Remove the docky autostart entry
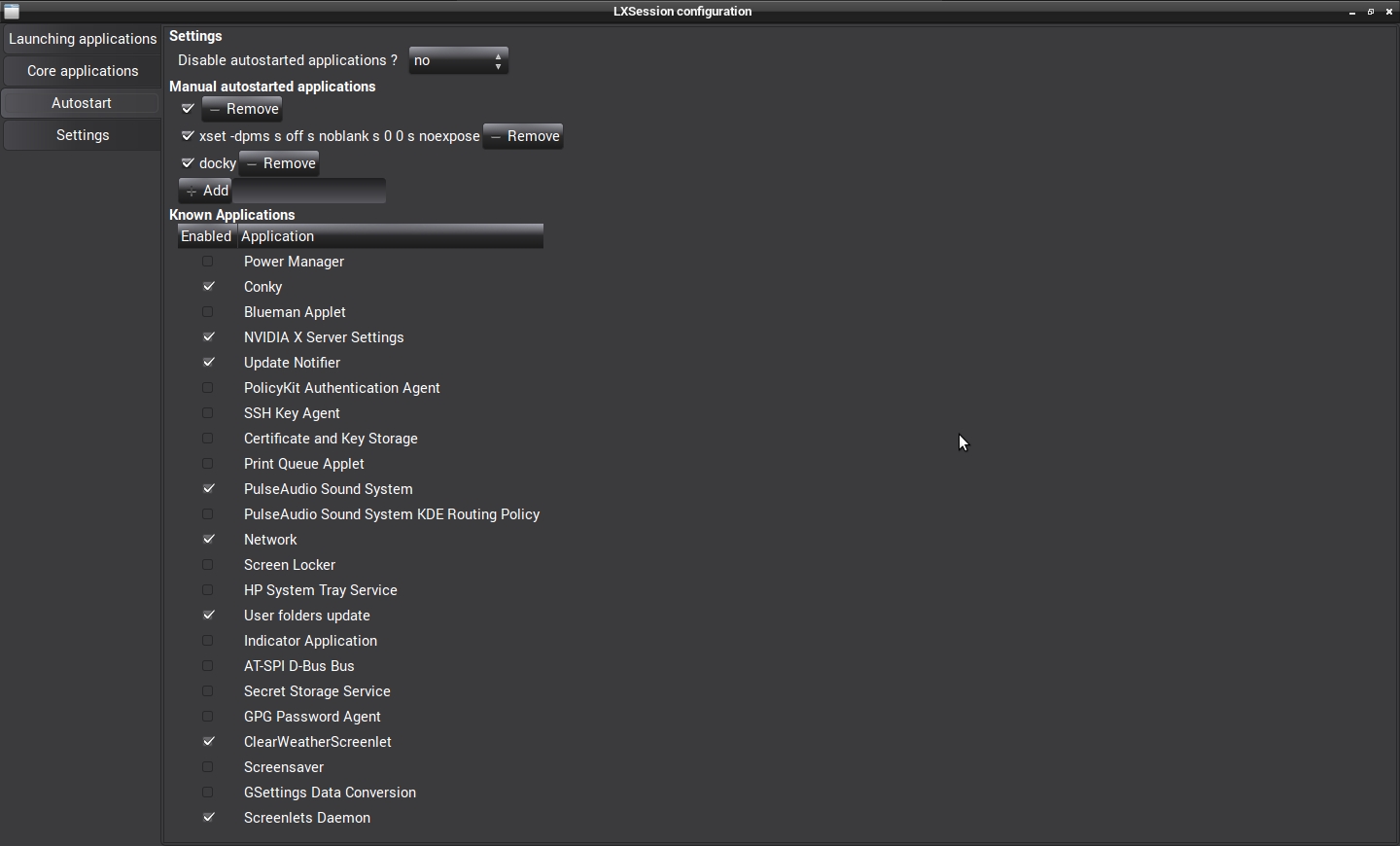1400x846 pixels. click(x=280, y=163)
